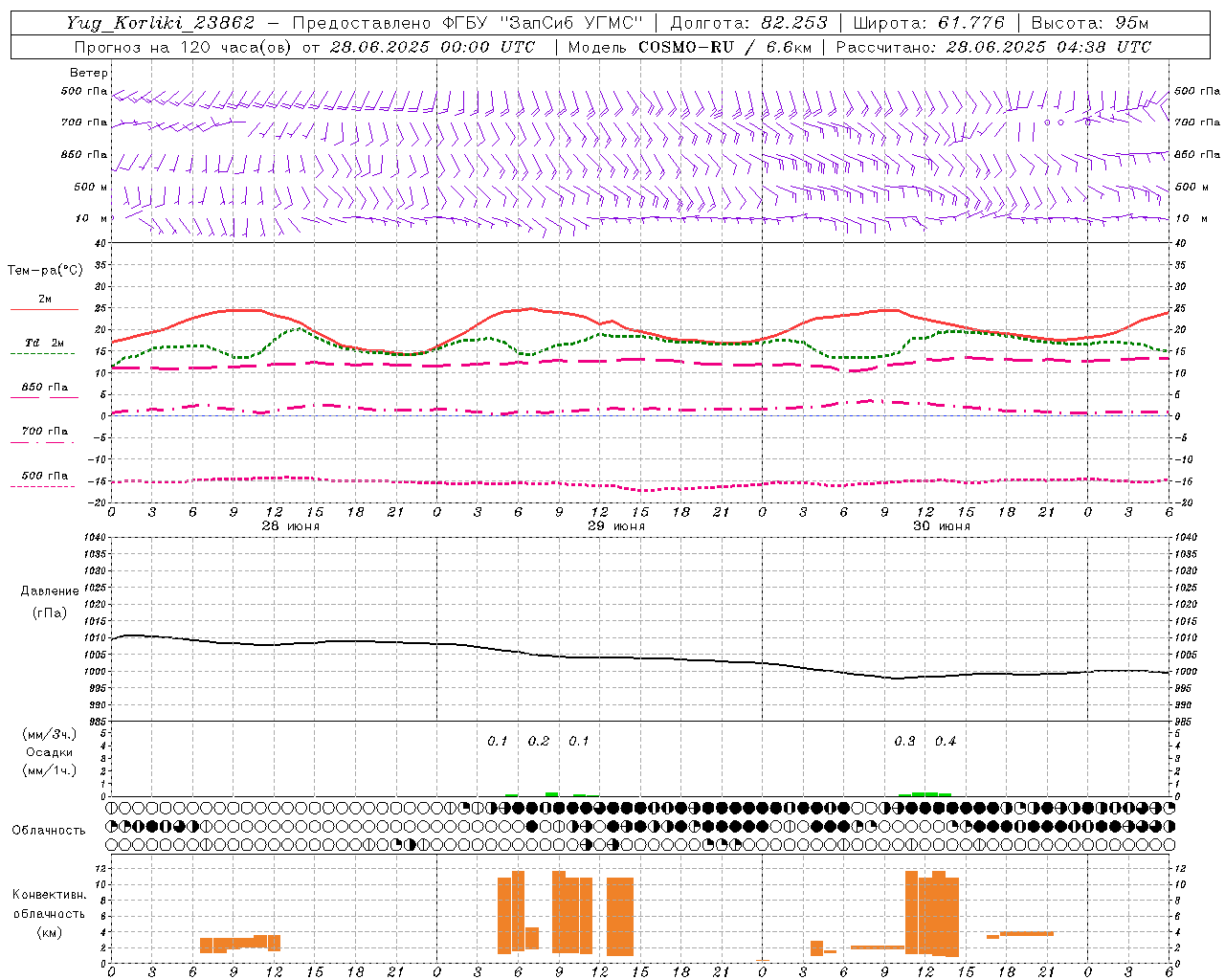Click the 0.2 precipitation amount value
1225x980 pixels.
(x=539, y=742)
